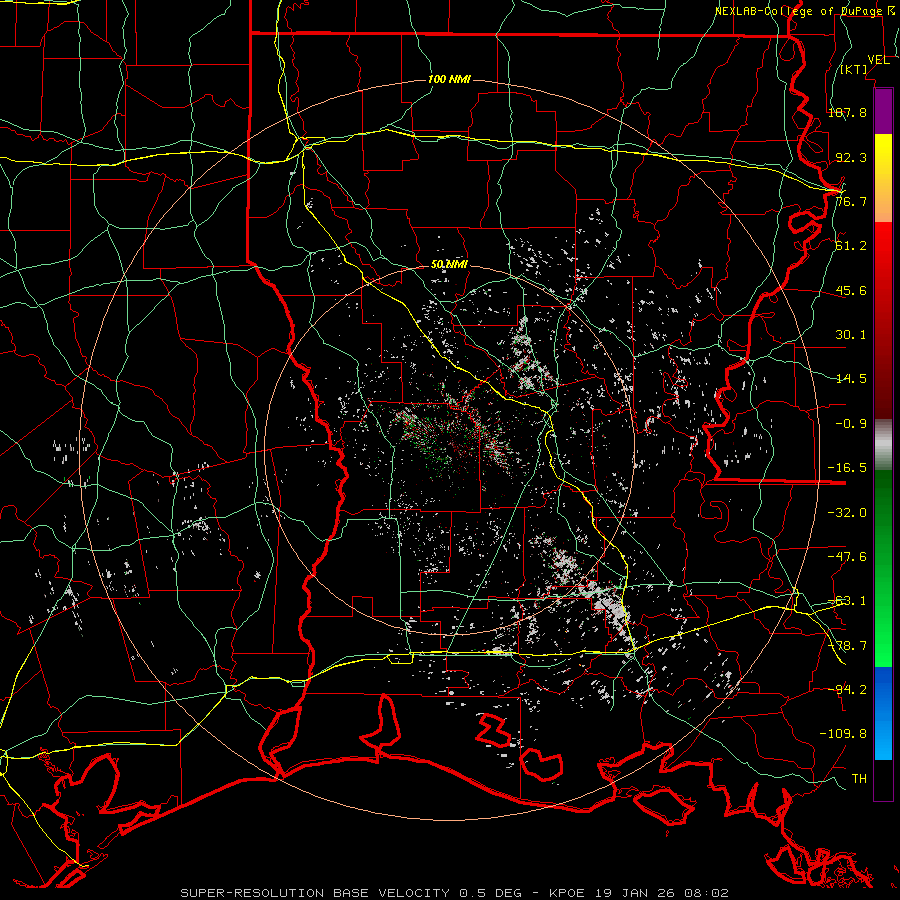Pick the green segment of the color bar
Image resolution: width=900 pixels, height=900 pixels.
pos(883,568)
